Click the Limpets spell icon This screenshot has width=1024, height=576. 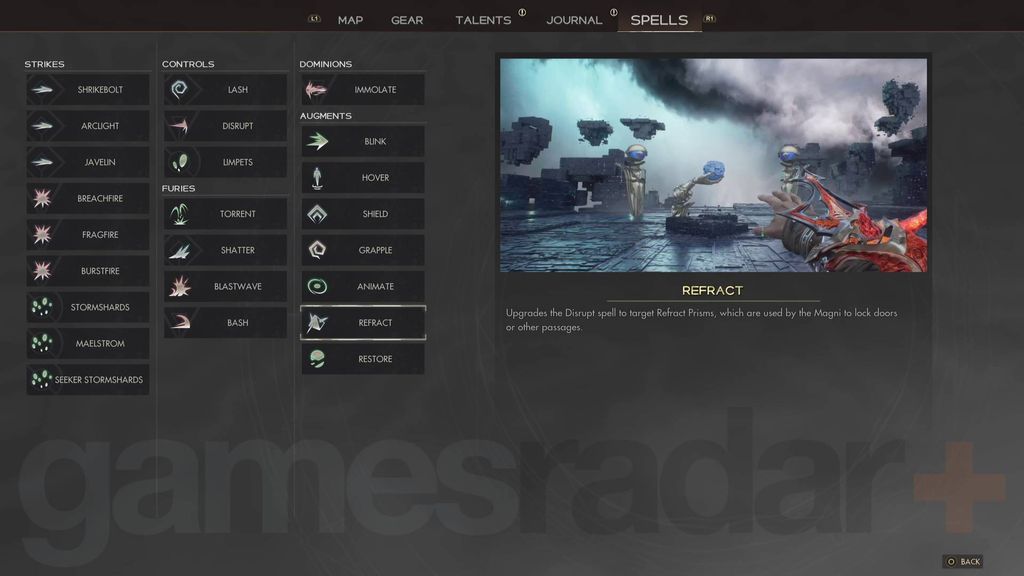point(180,162)
